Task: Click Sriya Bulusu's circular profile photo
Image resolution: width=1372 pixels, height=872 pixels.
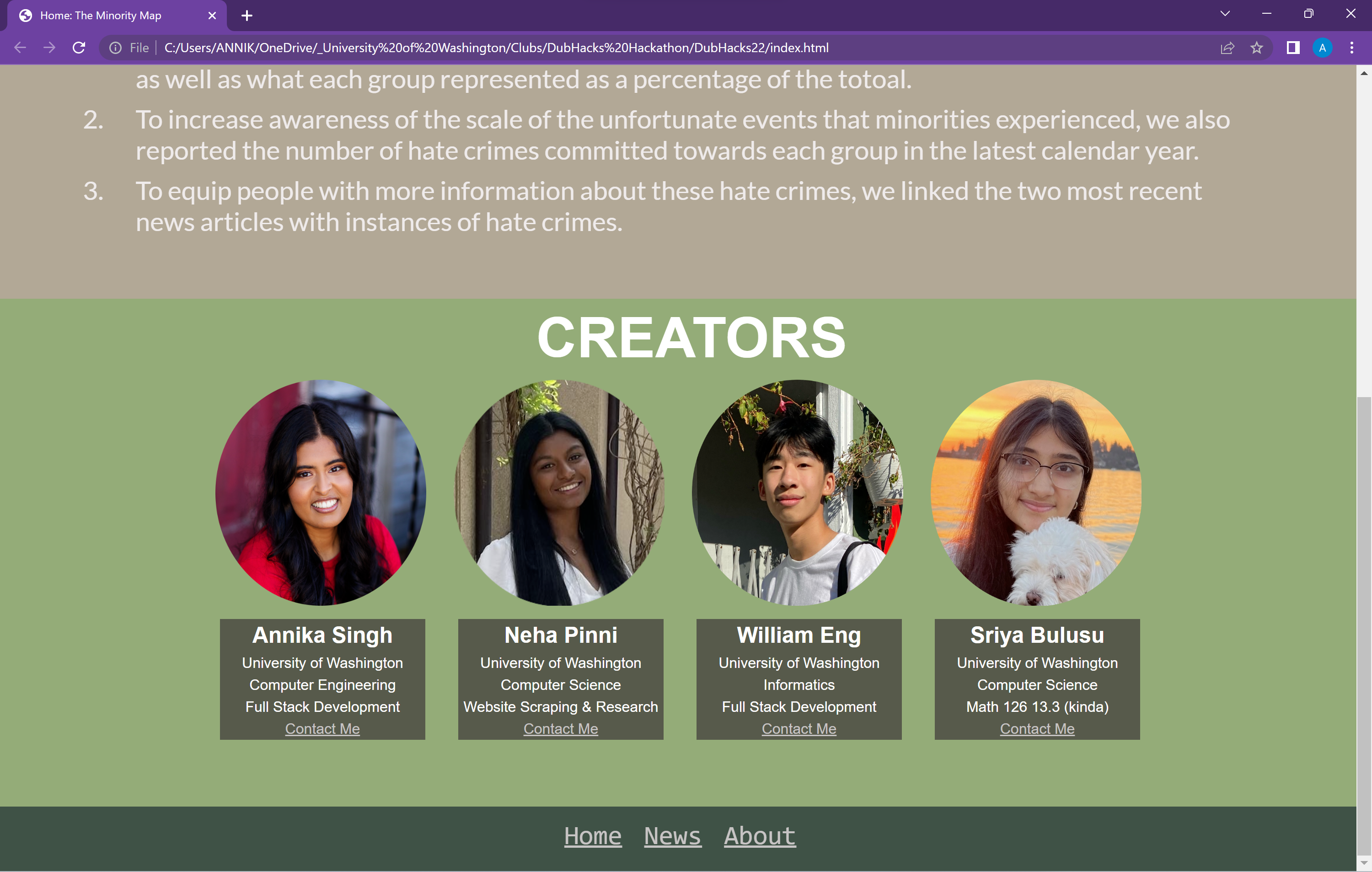Action: (1036, 492)
